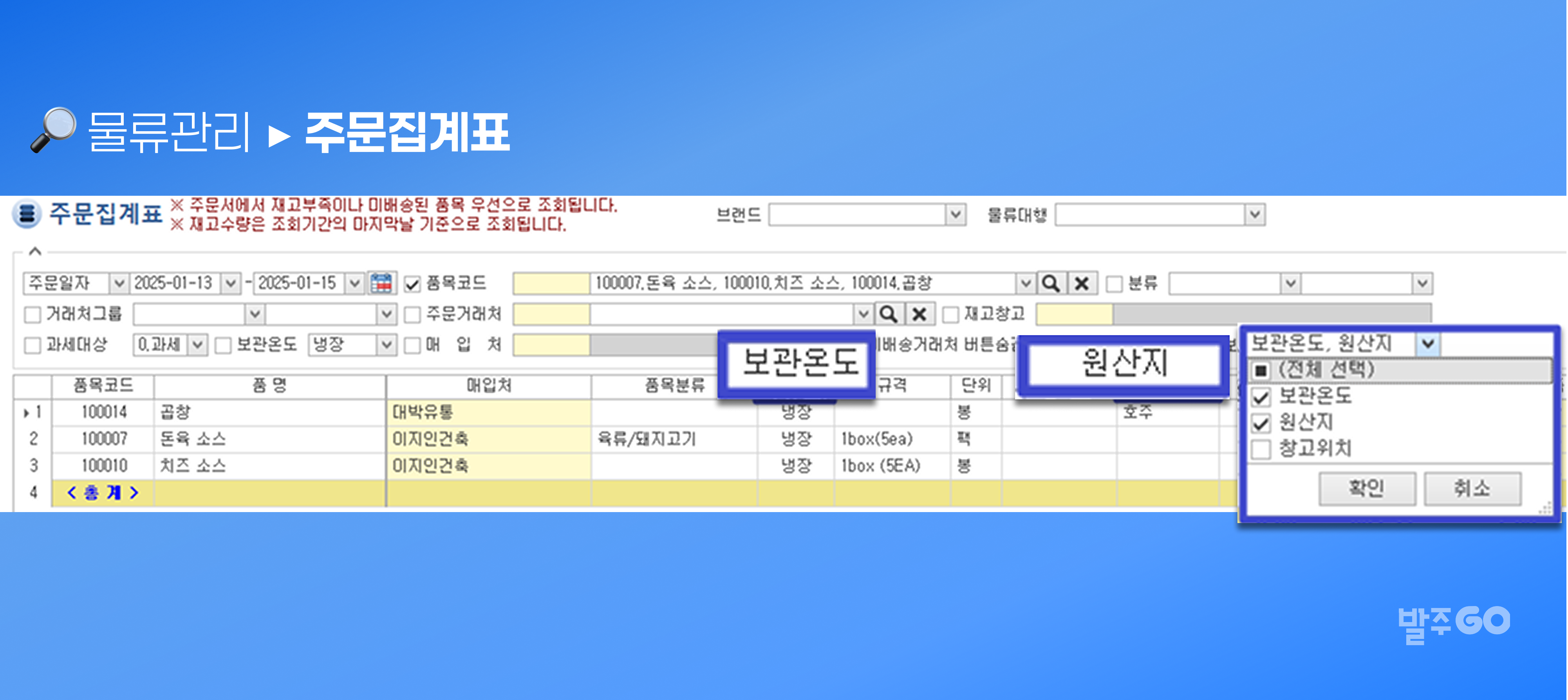Uncheck the 품목코드 checkbox
This screenshot has height=700, width=1568.
412,284
